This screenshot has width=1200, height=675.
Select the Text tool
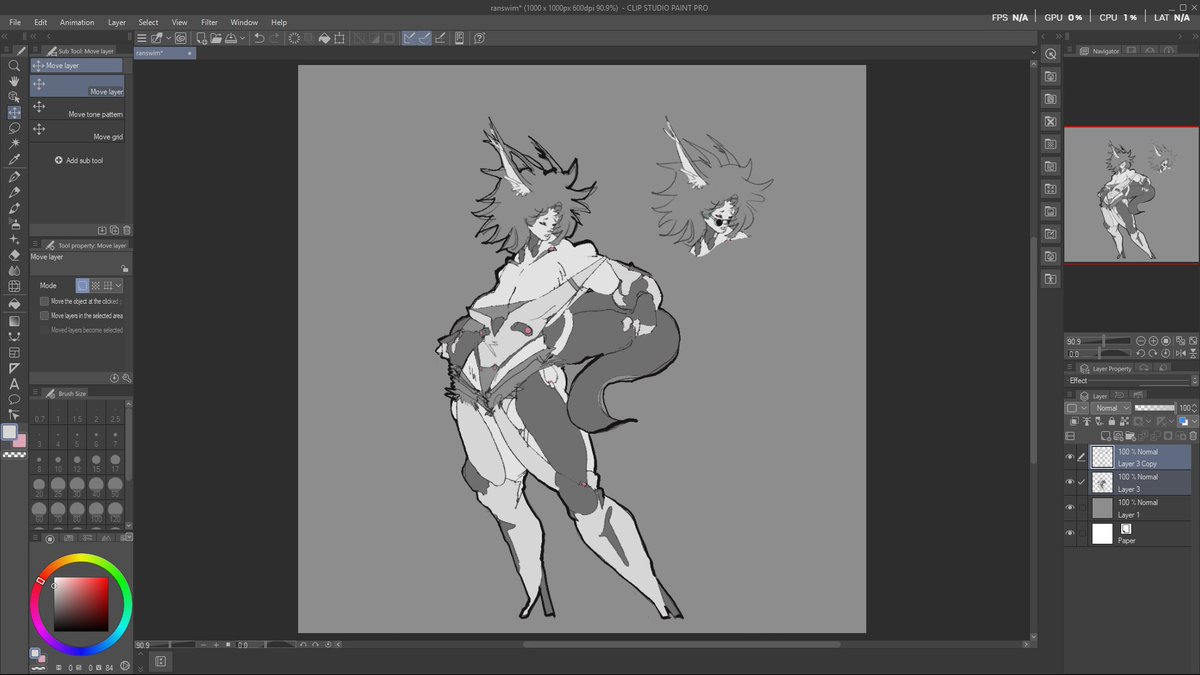(14, 383)
